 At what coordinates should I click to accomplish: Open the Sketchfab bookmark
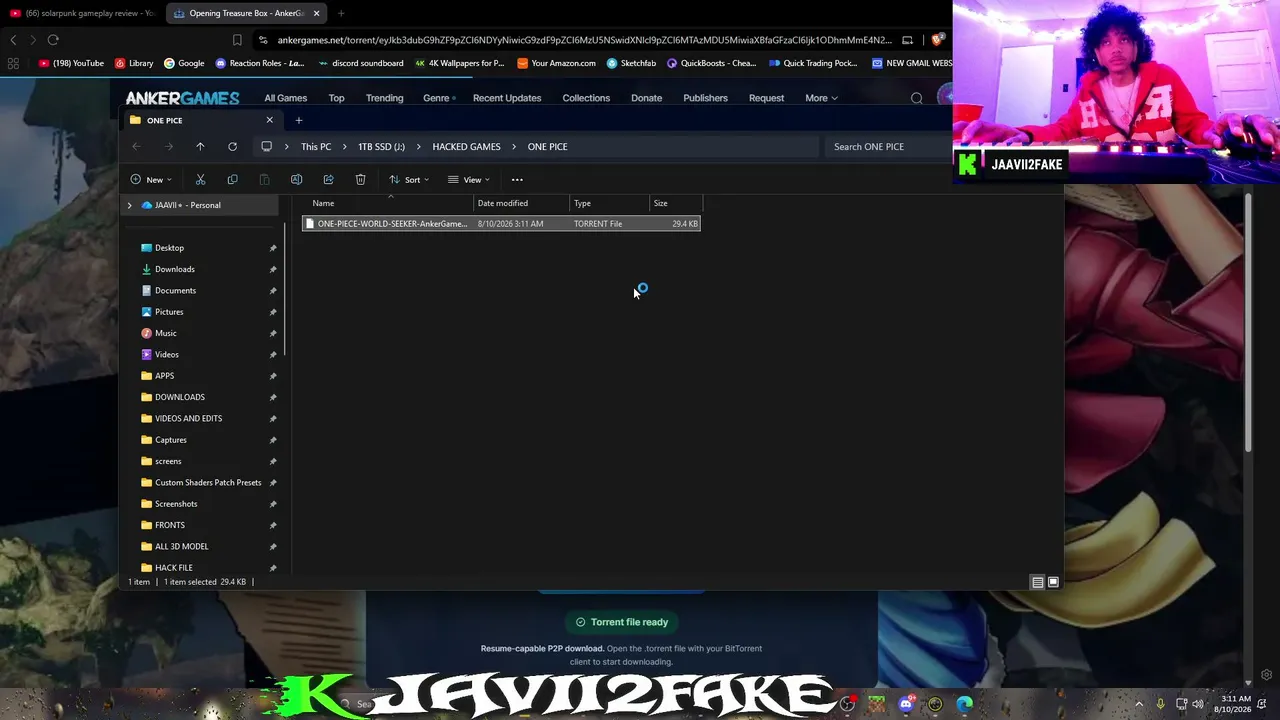(631, 63)
